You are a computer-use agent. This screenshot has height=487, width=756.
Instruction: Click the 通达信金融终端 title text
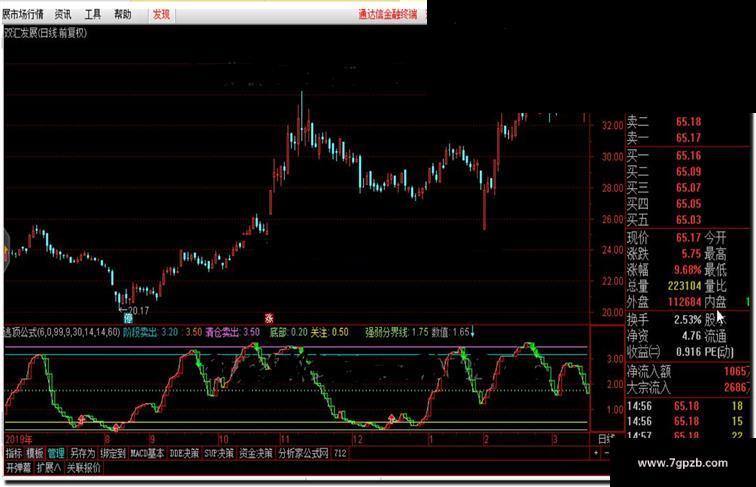click(x=387, y=14)
